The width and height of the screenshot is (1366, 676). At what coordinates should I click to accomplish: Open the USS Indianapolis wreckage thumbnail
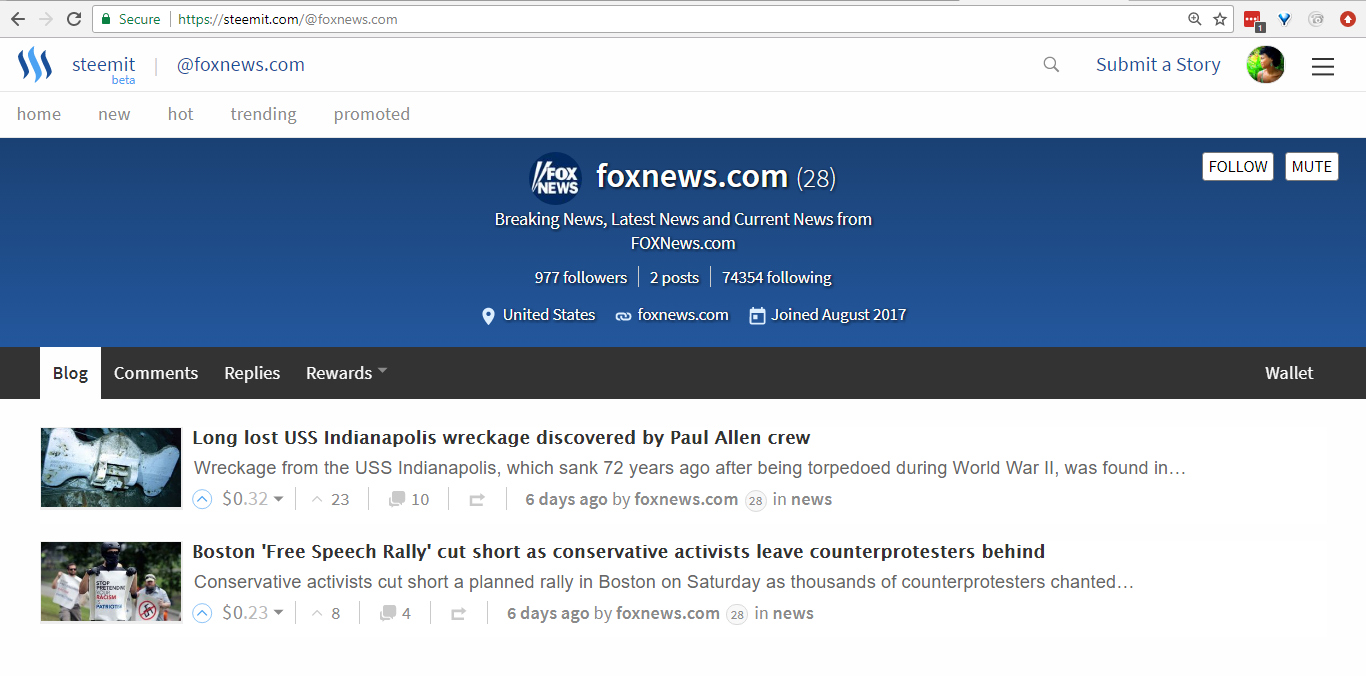[111, 468]
